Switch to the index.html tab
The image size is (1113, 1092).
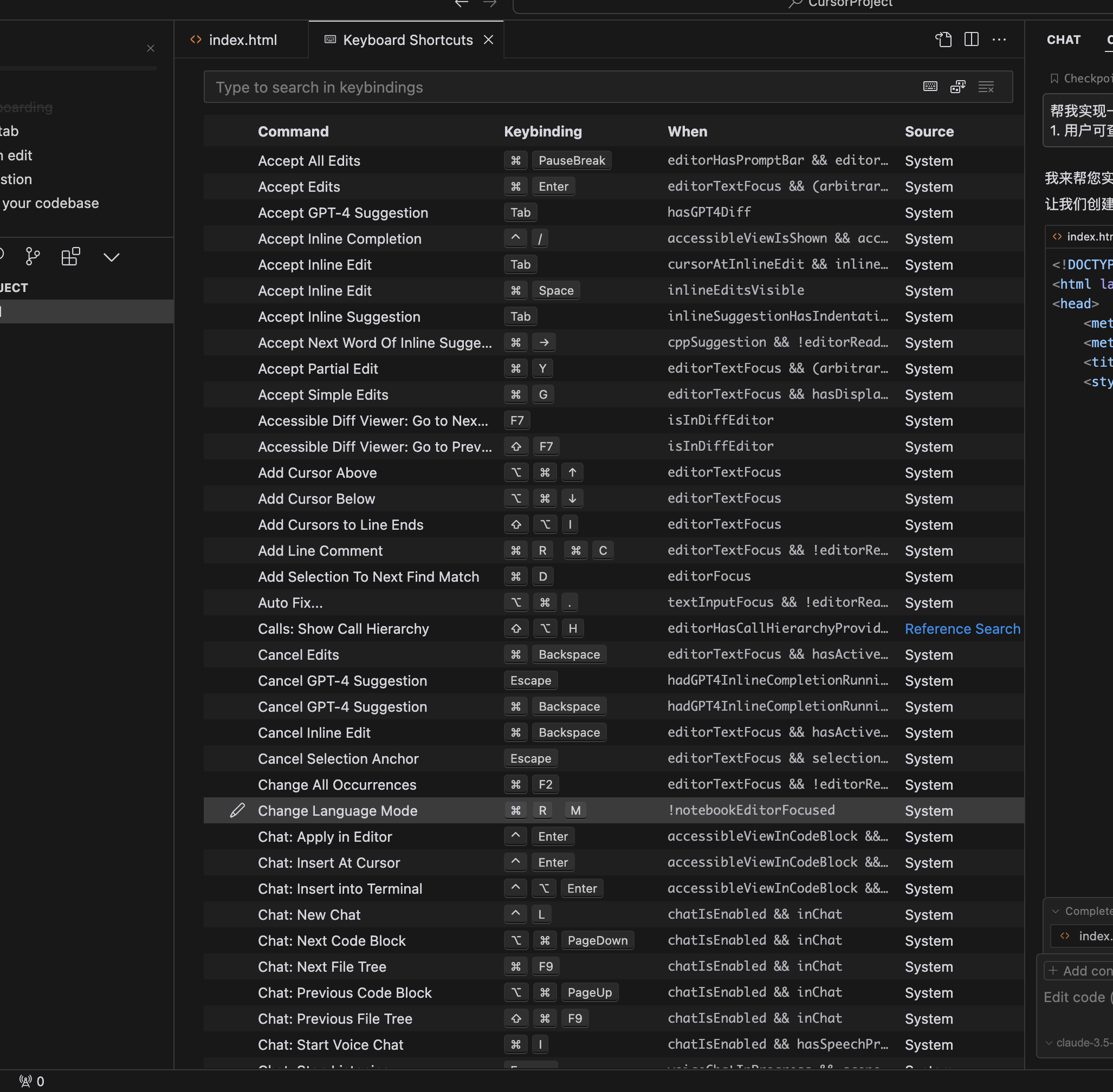(x=242, y=40)
